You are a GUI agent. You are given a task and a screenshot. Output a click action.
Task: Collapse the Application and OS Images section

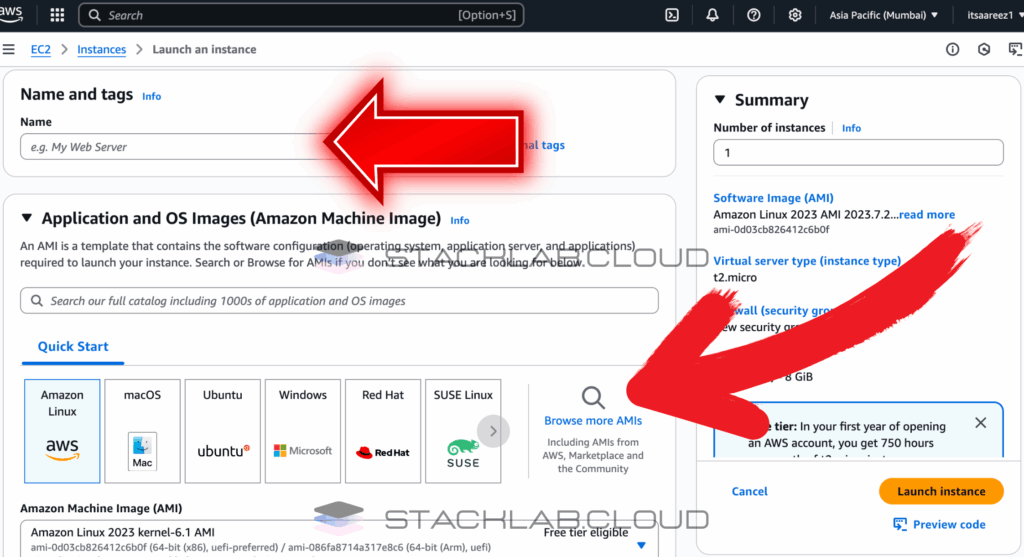coord(27,218)
